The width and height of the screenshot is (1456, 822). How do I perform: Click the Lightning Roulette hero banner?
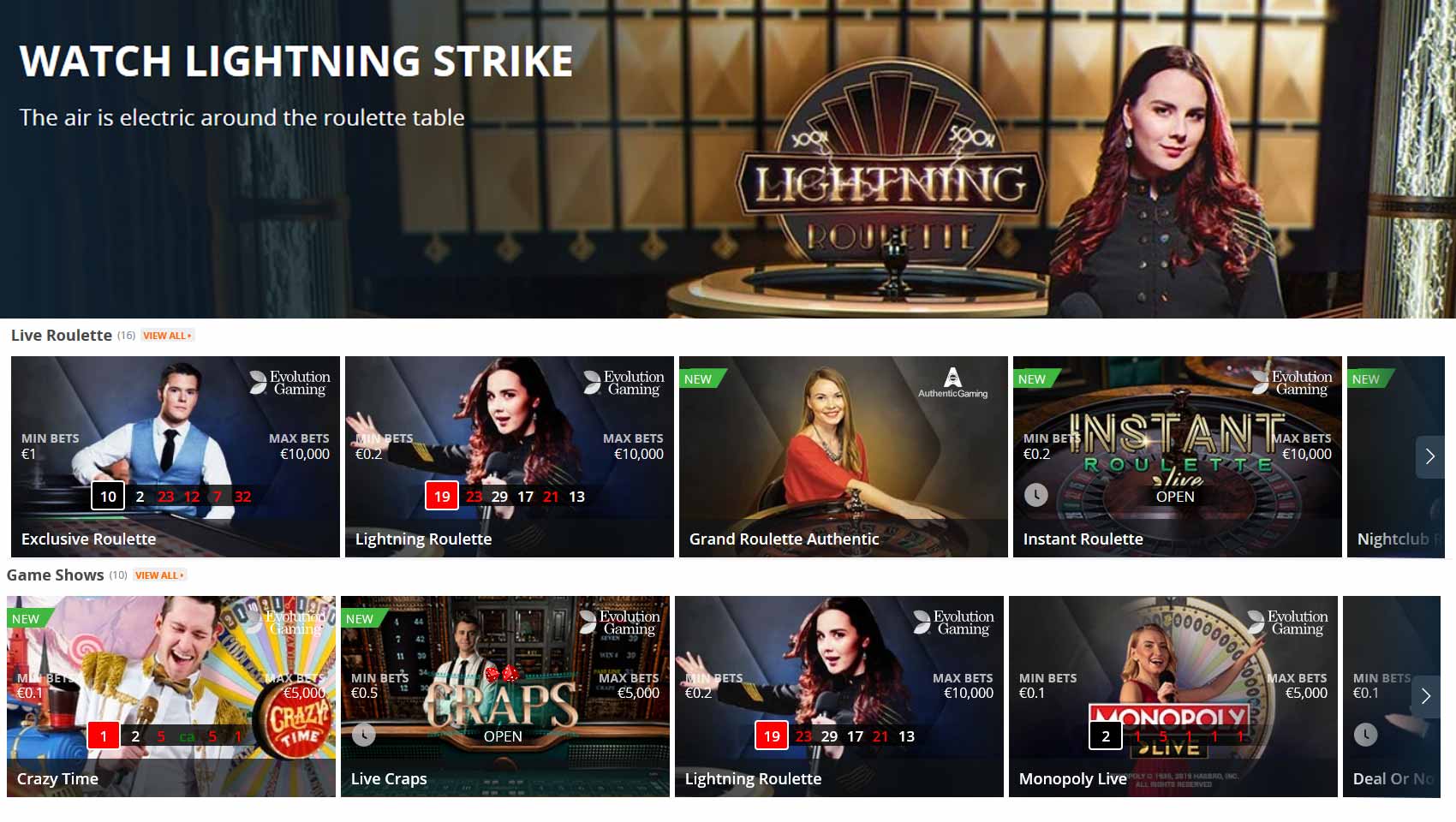click(x=728, y=159)
